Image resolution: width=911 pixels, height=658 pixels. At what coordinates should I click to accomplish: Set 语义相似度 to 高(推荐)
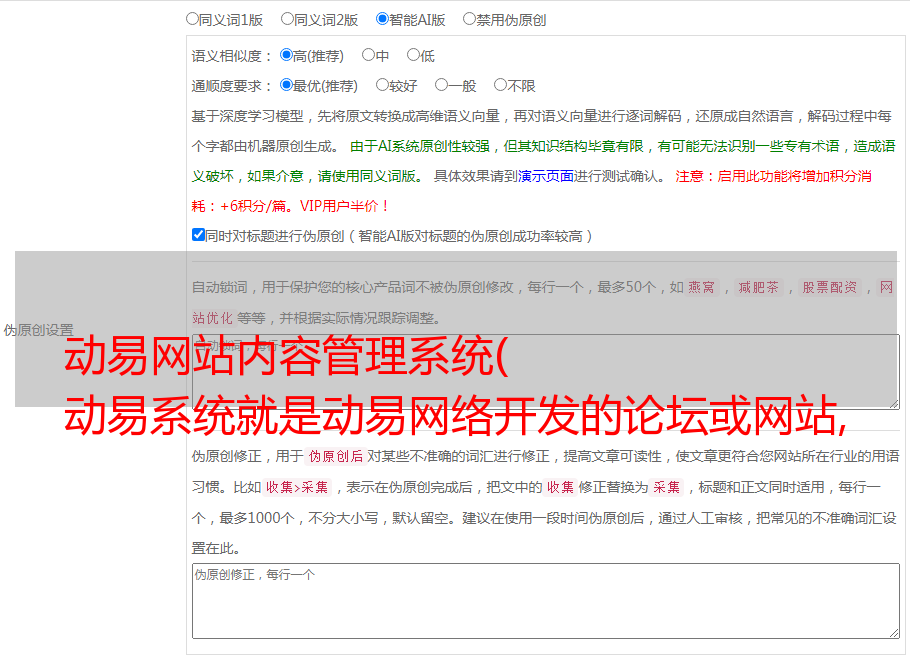tap(286, 55)
